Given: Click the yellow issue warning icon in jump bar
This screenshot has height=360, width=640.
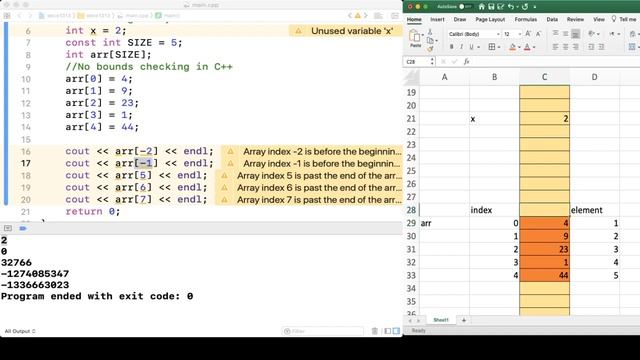Looking at the screenshot, I should click(x=358, y=16).
